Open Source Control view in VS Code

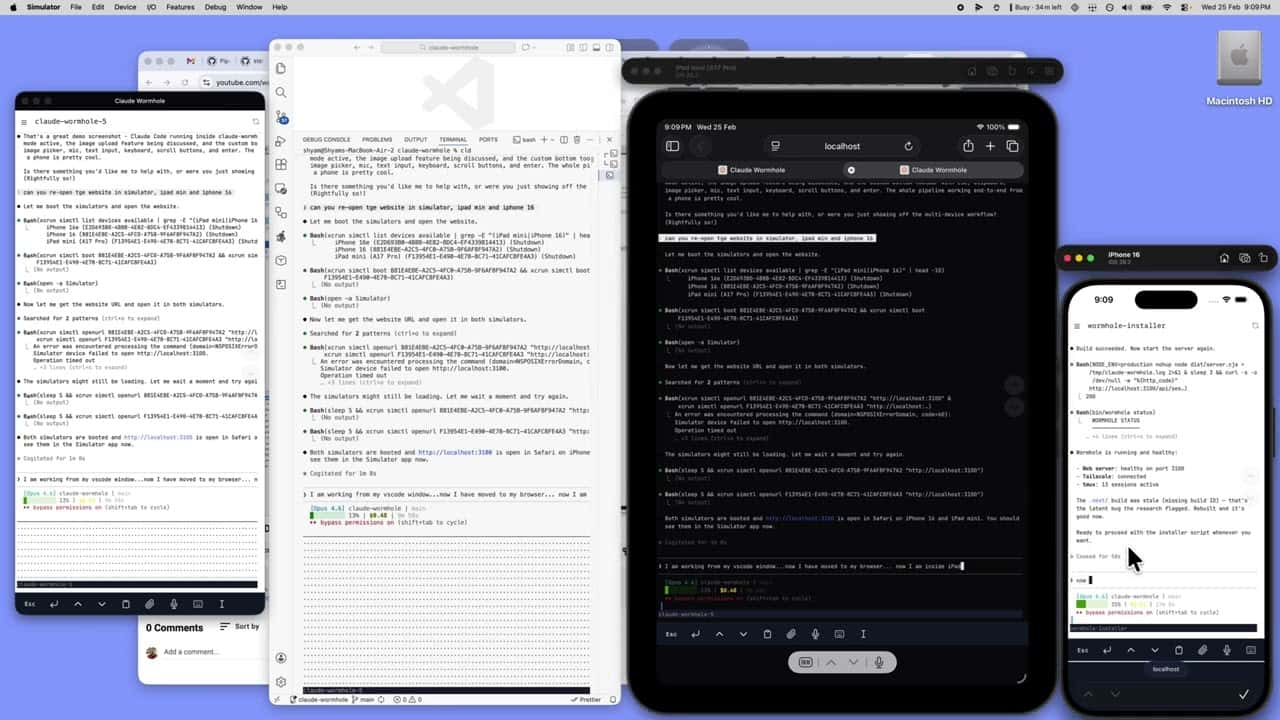click(x=281, y=118)
